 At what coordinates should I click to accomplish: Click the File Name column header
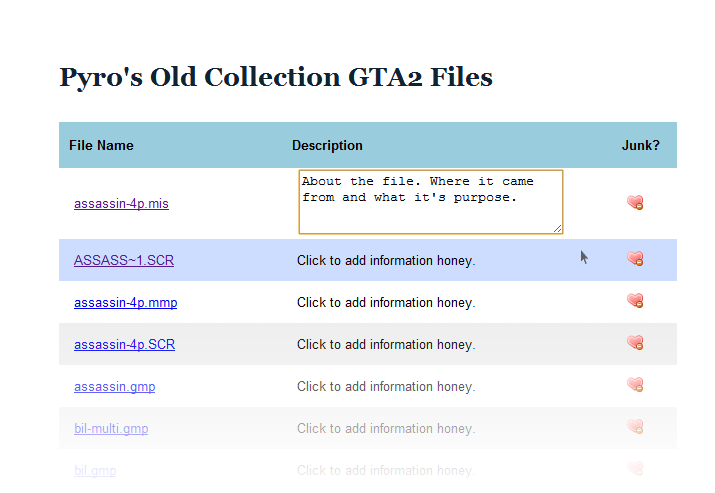[x=101, y=146]
